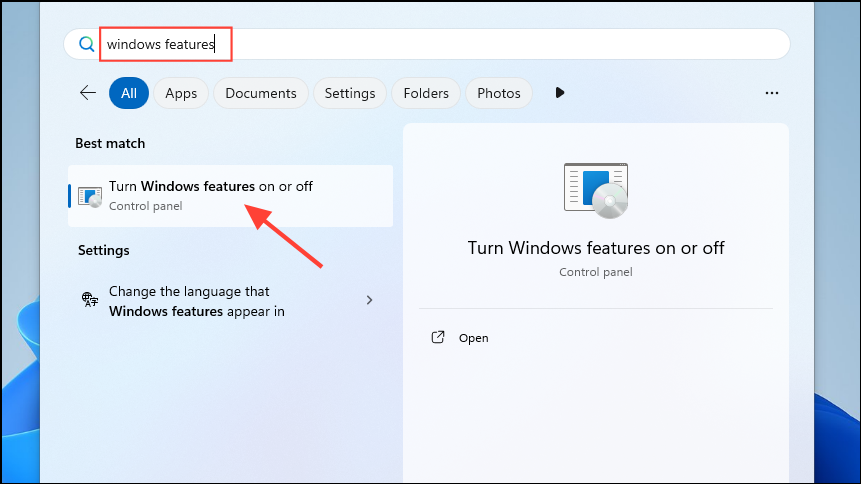The width and height of the screenshot is (861, 484).
Task: Switch to the Photos filter
Action: tap(499, 93)
